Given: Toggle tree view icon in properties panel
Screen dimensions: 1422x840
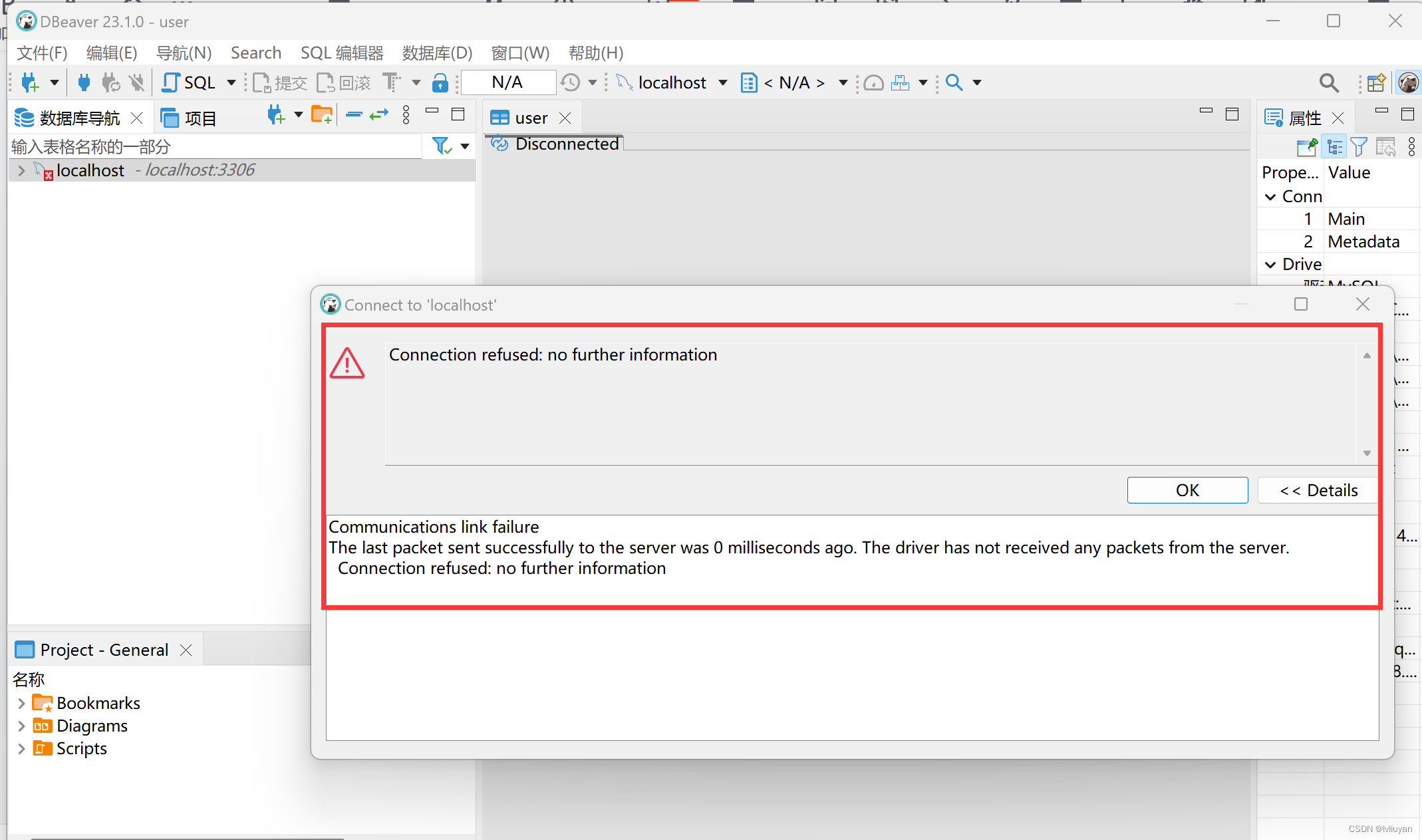Looking at the screenshot, I should pyautogui.click(x=1334, y=146).
